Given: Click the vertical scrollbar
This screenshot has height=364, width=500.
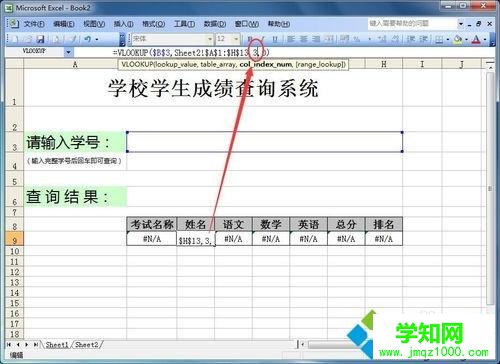Looking at the screenshot, I should 490,189.
